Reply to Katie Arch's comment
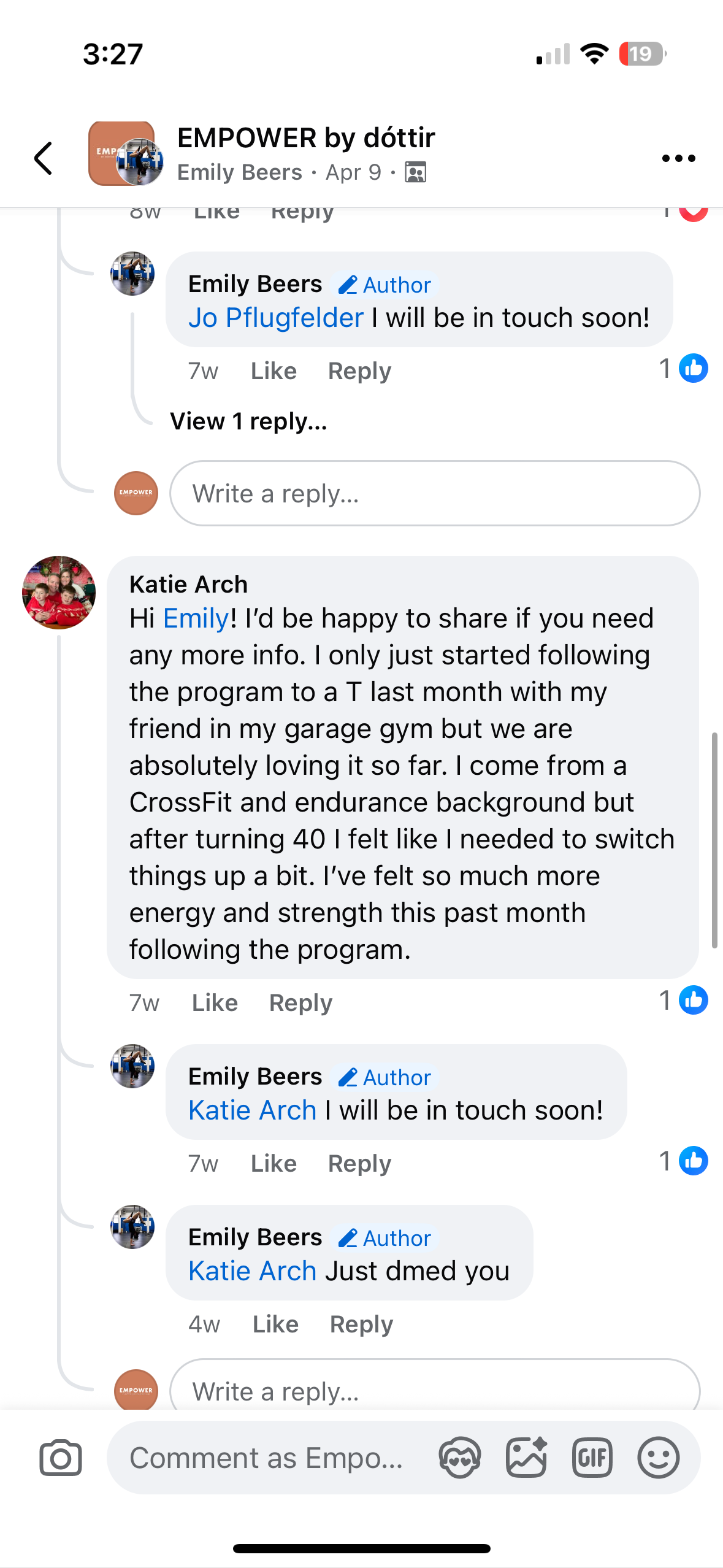Screen dimensions: 723x1568 pyautogui.click(x=300, y=1002)
